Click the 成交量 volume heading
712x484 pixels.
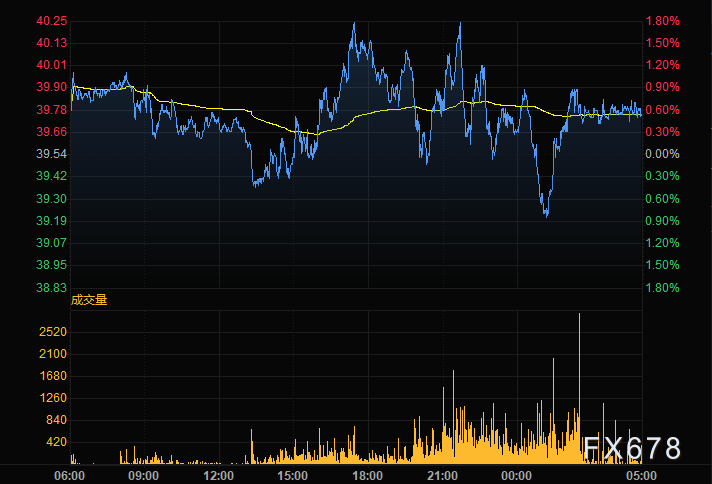89,300
